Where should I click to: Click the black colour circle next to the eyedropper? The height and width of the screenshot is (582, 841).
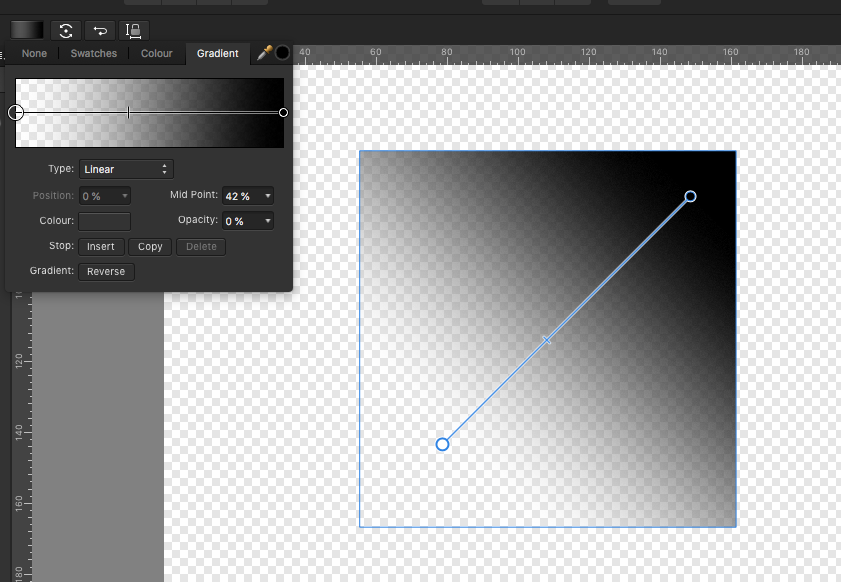pyautogui.click(x=281, y=53)
